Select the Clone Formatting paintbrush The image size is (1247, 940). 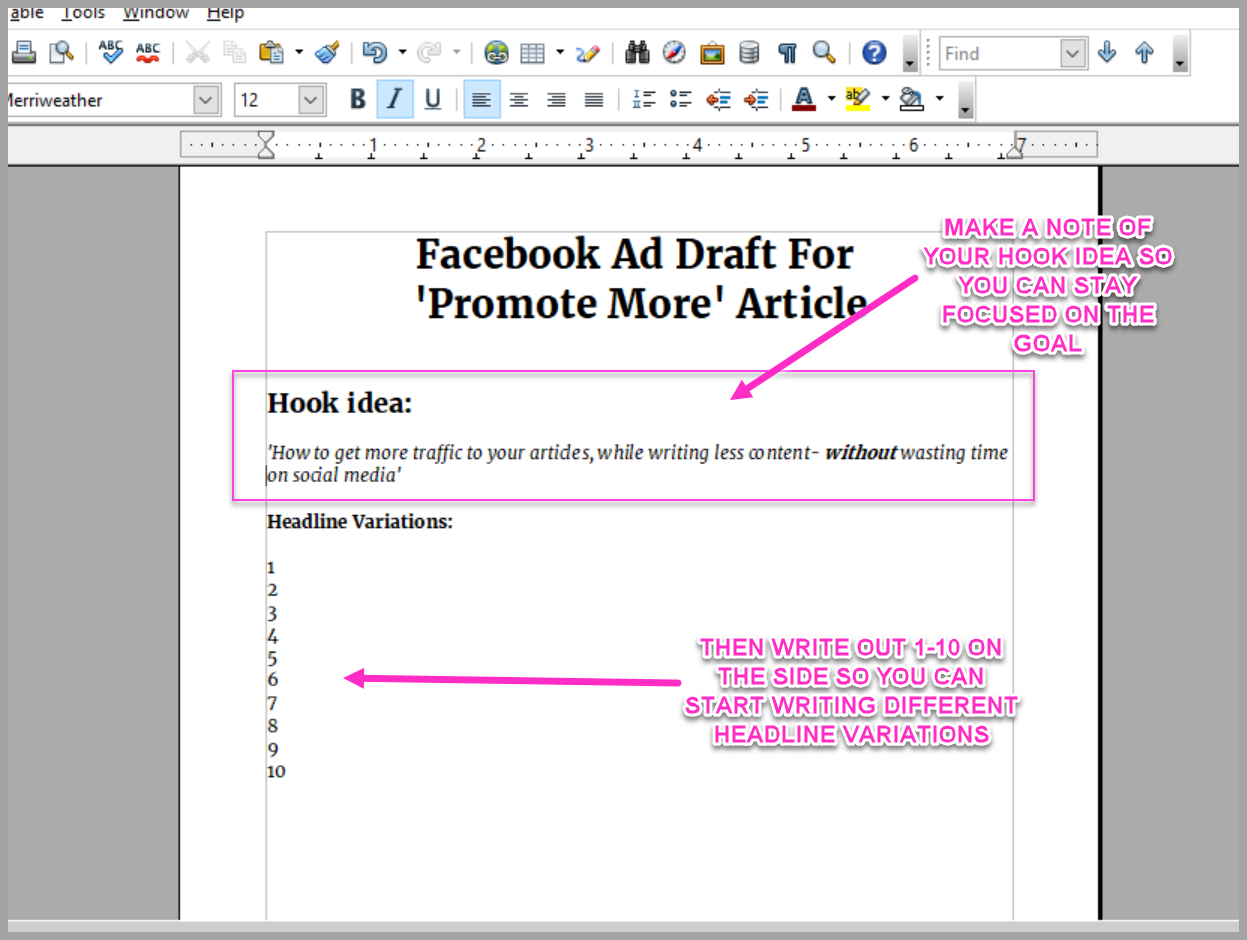coord(327,53)
